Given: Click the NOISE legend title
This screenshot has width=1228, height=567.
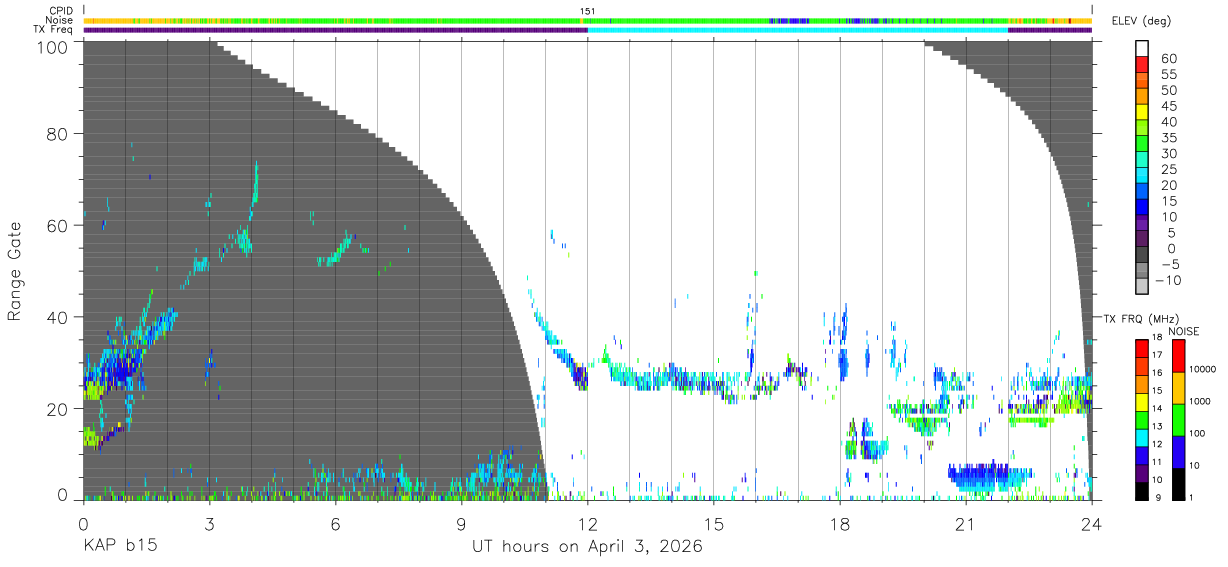Looking at the screenshot, I should pos(1184,331).
